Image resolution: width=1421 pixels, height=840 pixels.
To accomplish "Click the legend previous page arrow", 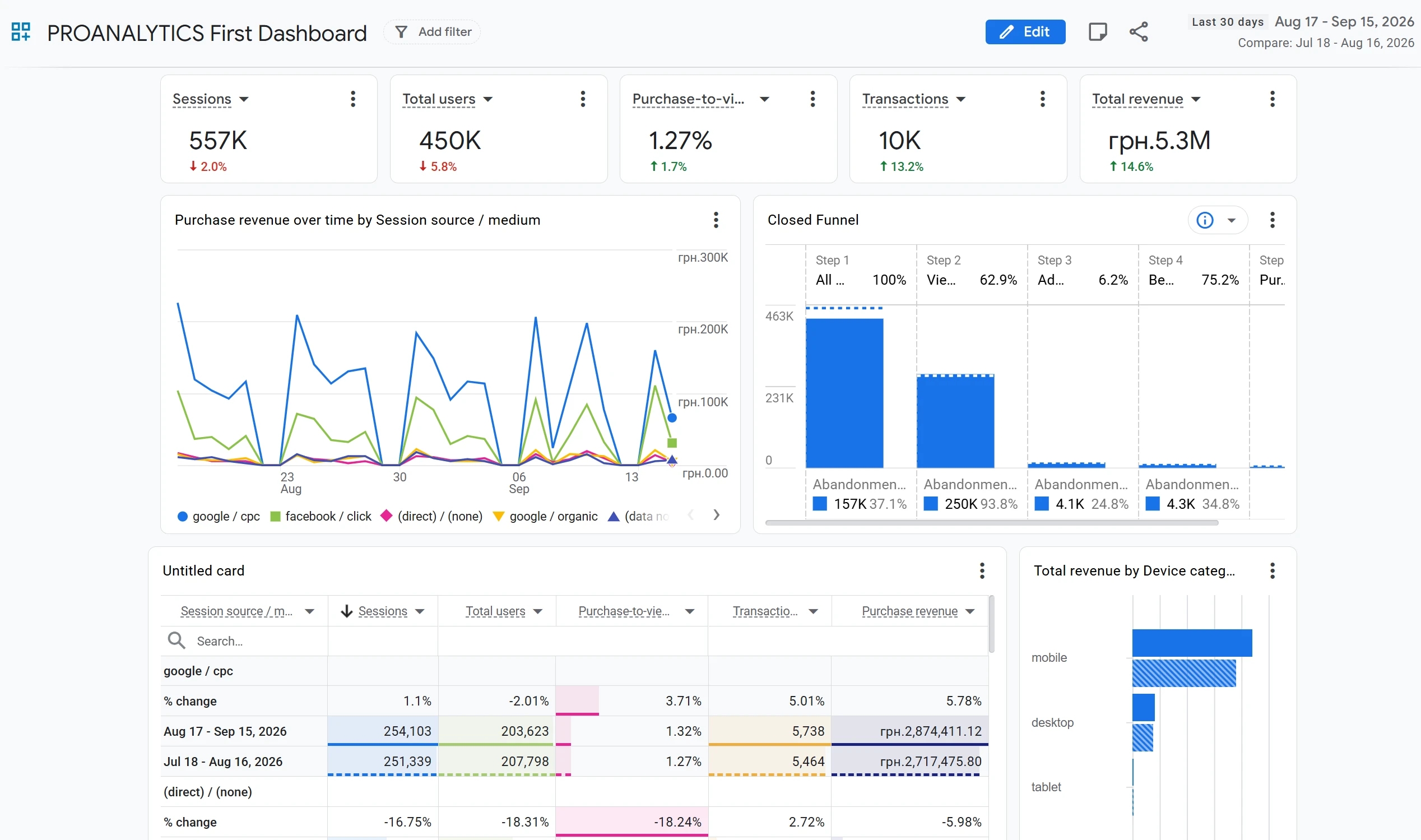I will click(690, 515).
